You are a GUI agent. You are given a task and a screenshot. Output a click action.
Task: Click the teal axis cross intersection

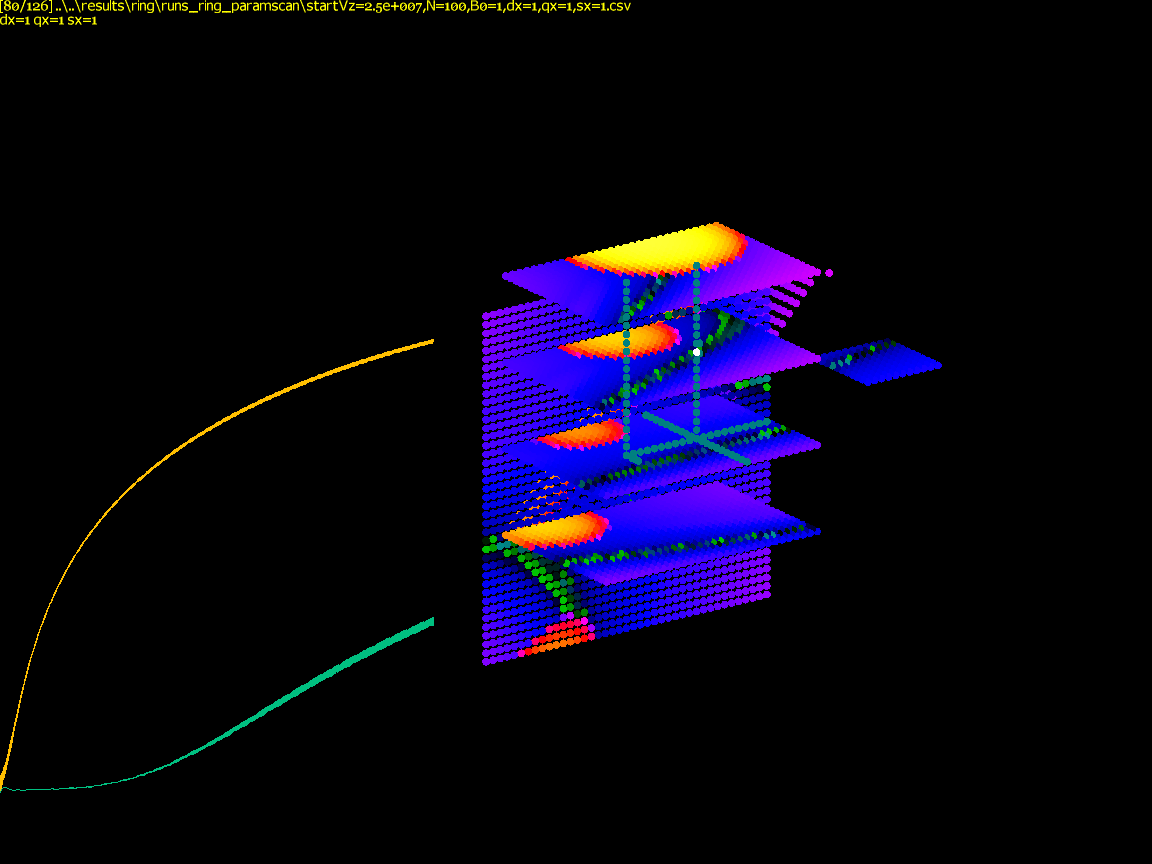695,438
